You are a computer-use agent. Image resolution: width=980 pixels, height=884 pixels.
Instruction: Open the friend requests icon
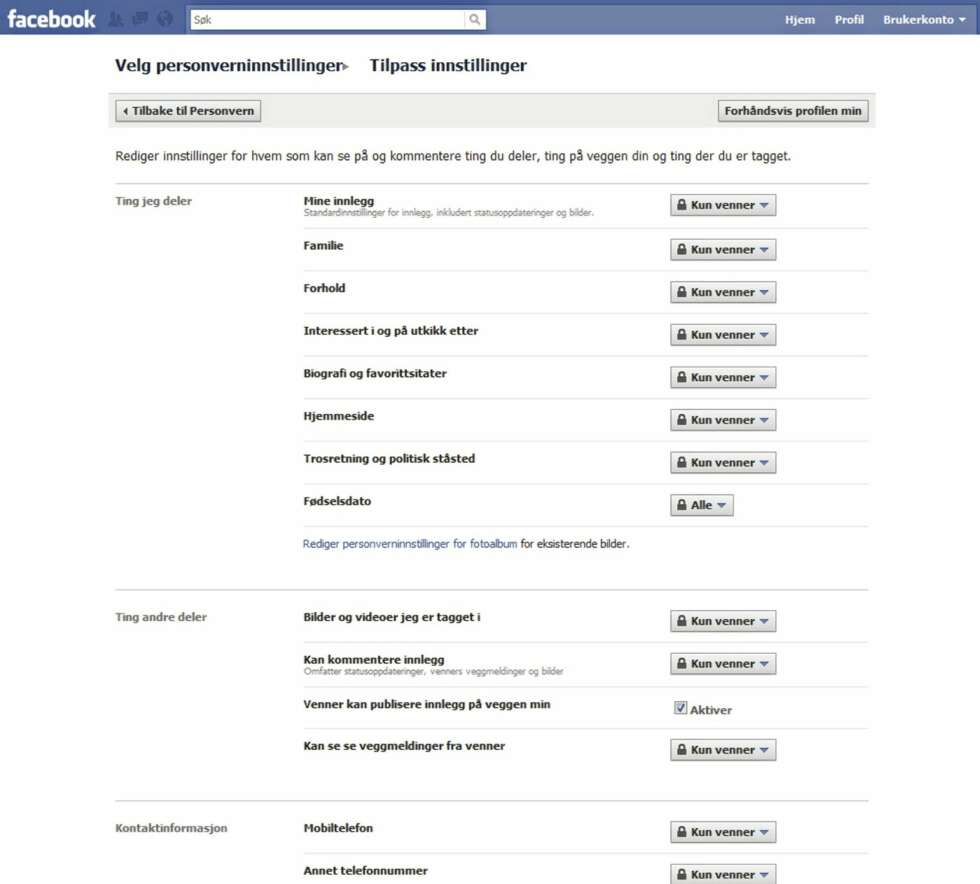click(116, 19)
